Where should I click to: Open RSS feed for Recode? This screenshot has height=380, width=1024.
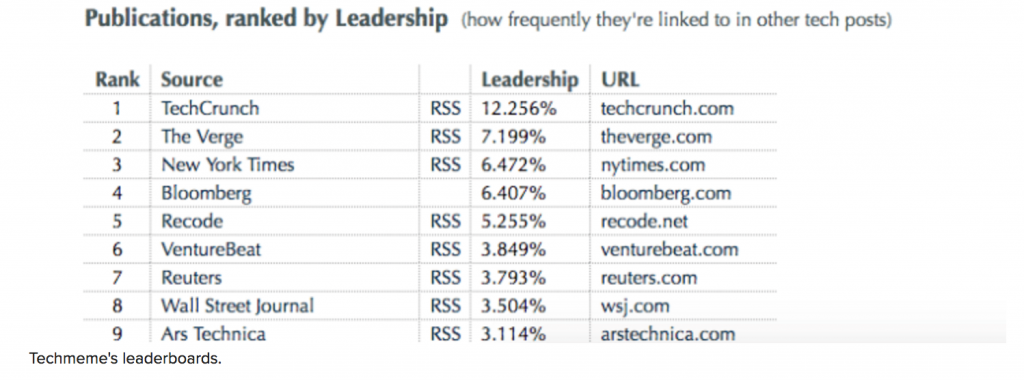pos(446,222)
